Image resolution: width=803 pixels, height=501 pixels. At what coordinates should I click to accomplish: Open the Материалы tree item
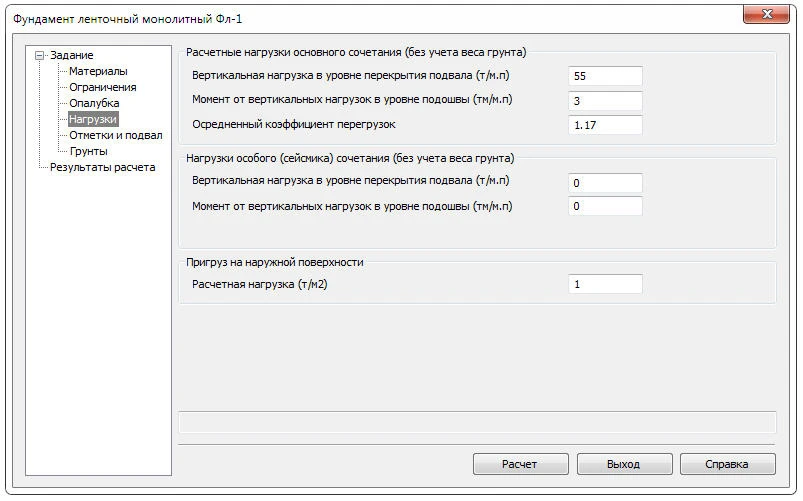click(98, 72)
